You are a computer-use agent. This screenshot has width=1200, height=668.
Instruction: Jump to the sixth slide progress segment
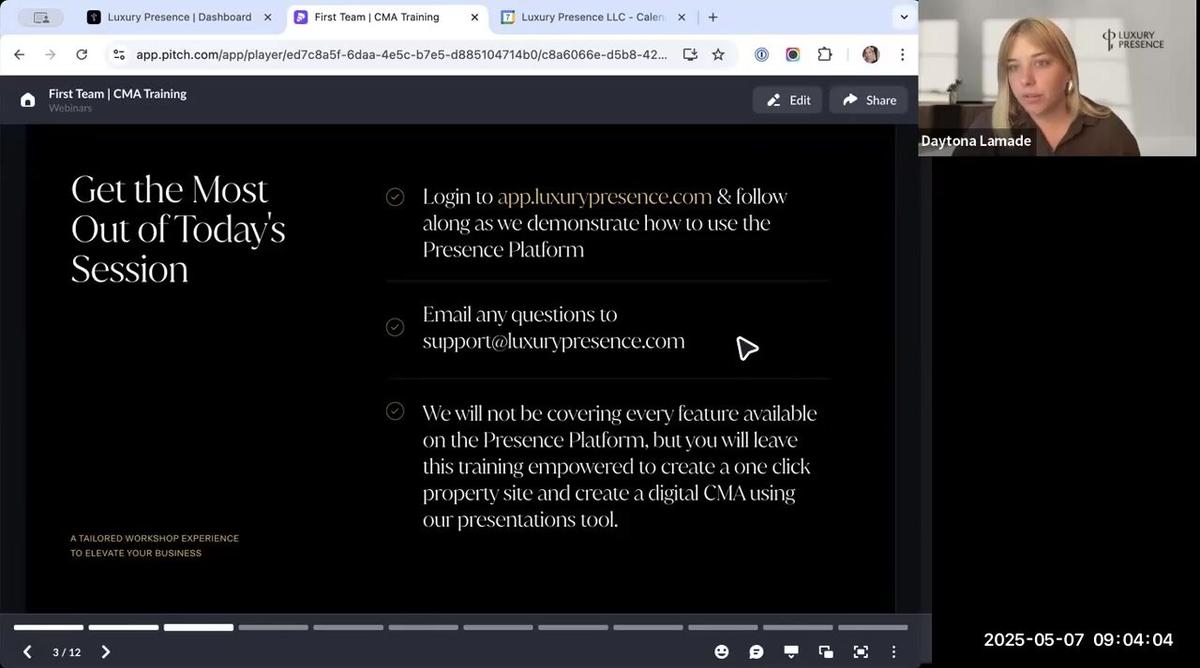[x=424, y=628]
